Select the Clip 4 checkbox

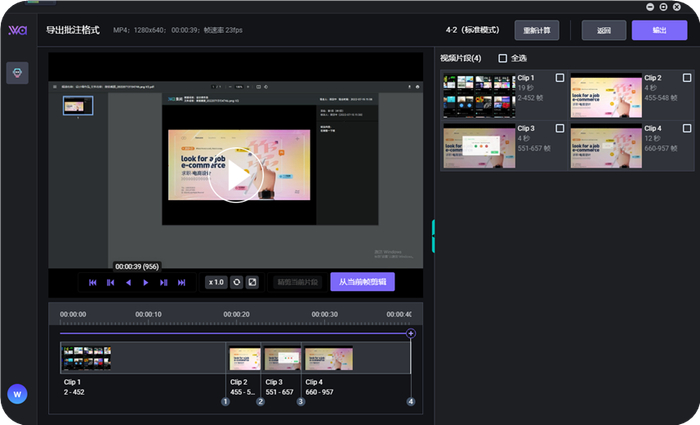coord(687,129)
